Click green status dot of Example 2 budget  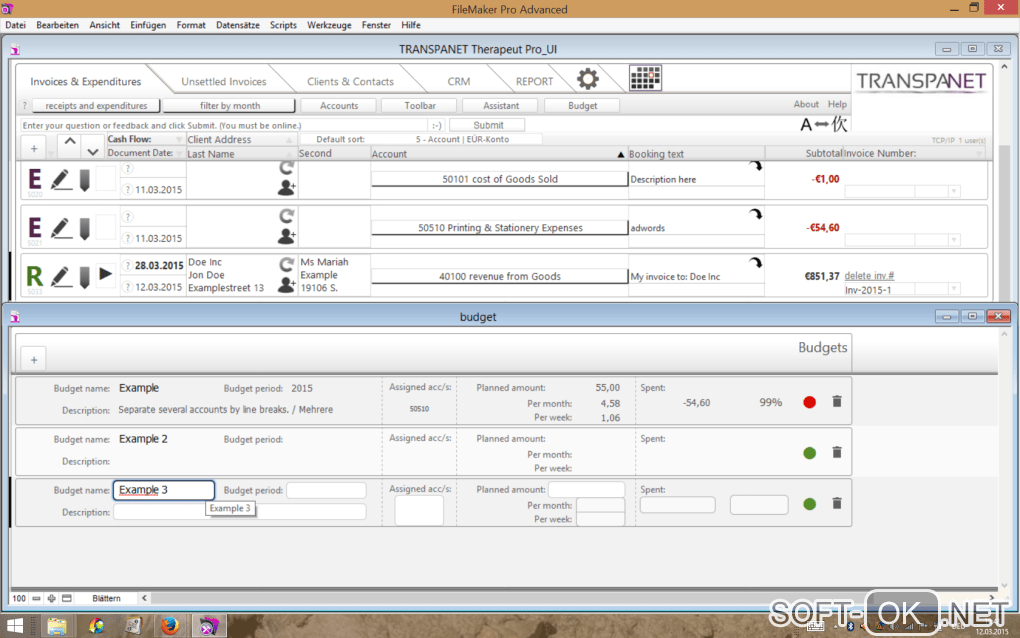(809, 453)
